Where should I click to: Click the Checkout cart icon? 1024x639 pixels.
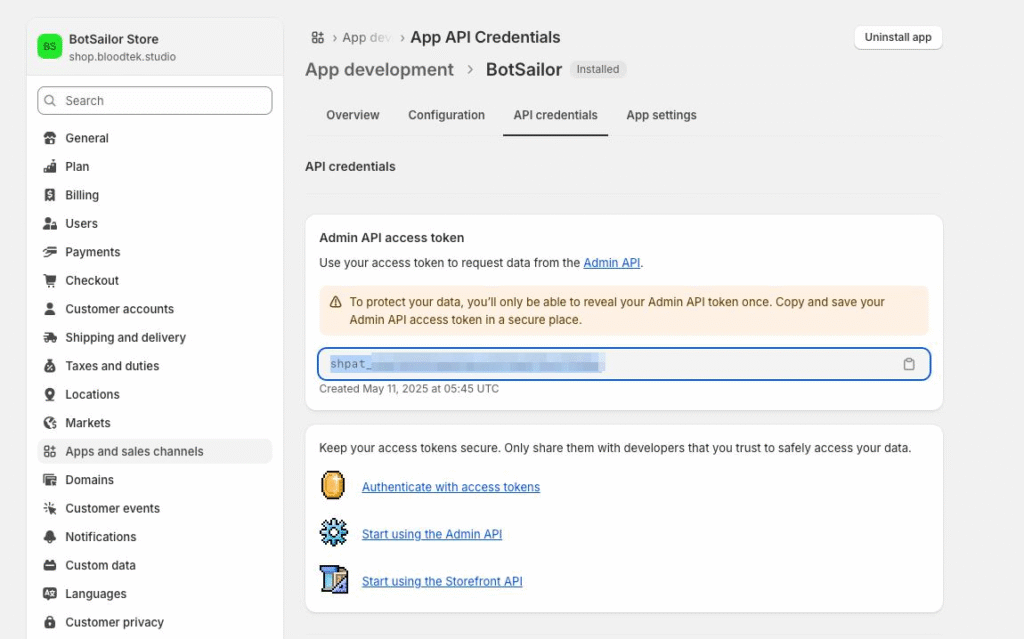(50, 280)
